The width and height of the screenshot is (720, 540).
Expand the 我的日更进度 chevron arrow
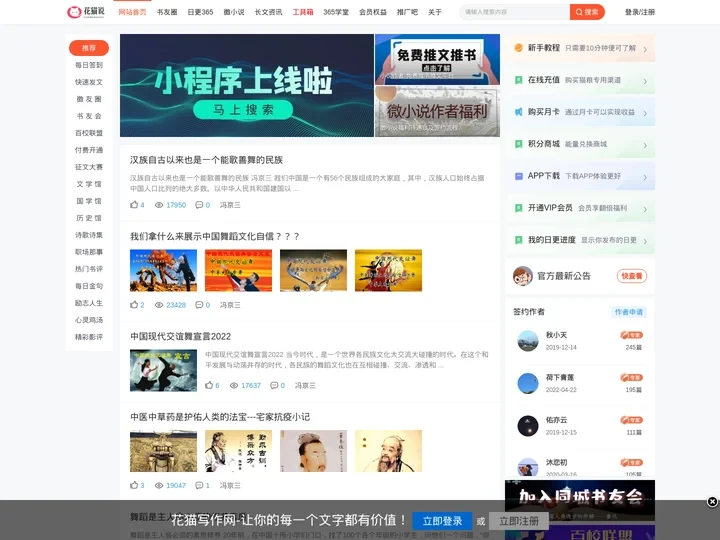pos(645,241)
